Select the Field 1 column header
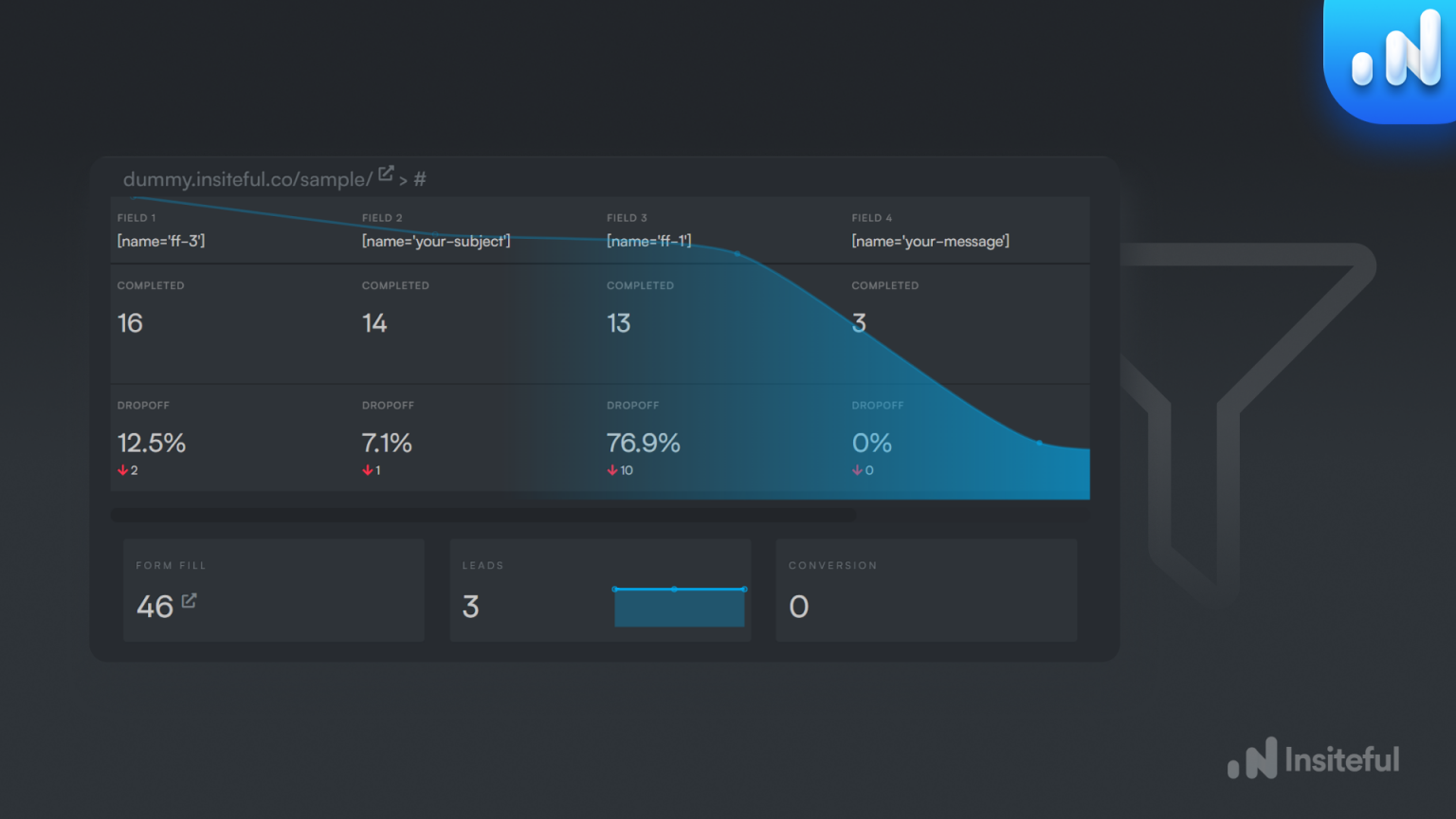The width and height of the screenshot is (1456, 819). (136, 217)
